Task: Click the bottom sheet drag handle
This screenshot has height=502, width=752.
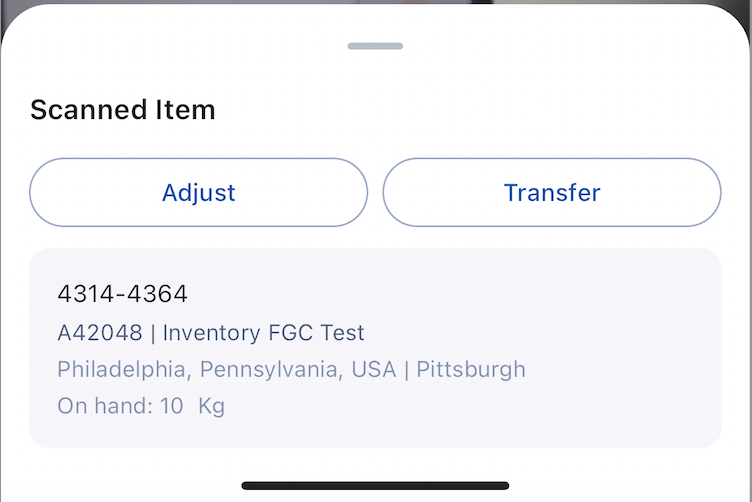Action: click(x=375, y=46)
